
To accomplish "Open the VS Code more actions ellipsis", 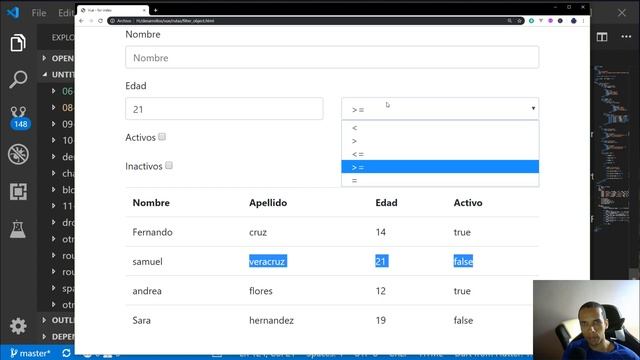I will pyautogui.click(x=626, y=37).
